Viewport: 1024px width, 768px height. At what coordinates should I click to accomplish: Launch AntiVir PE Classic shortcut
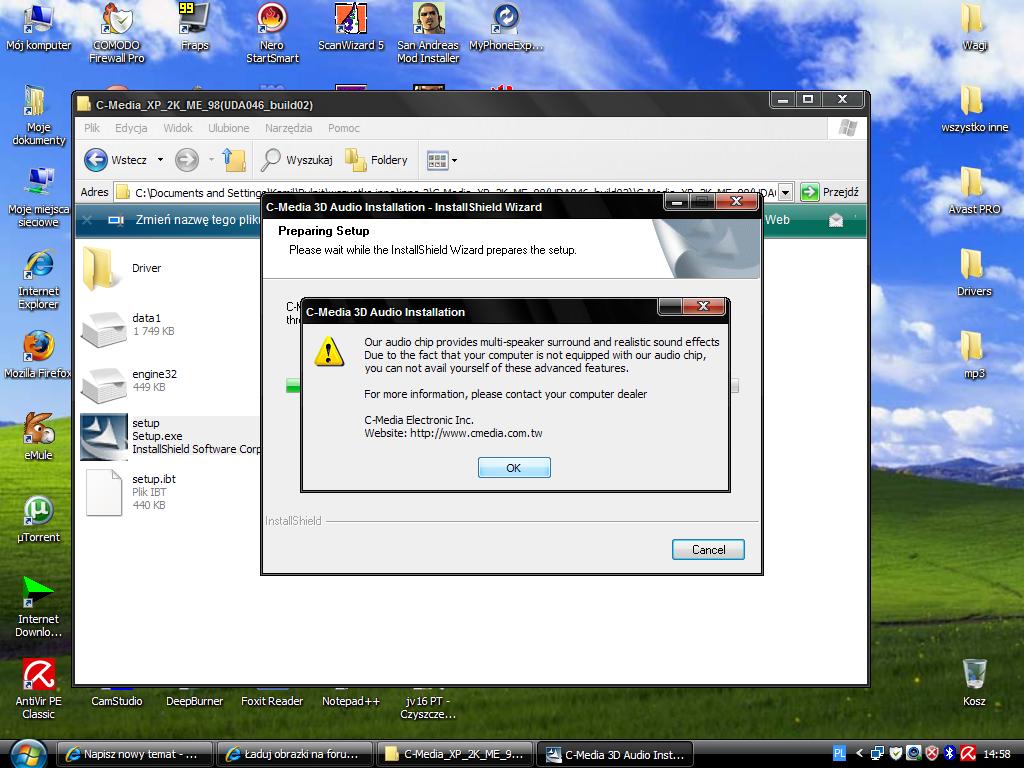39,690
